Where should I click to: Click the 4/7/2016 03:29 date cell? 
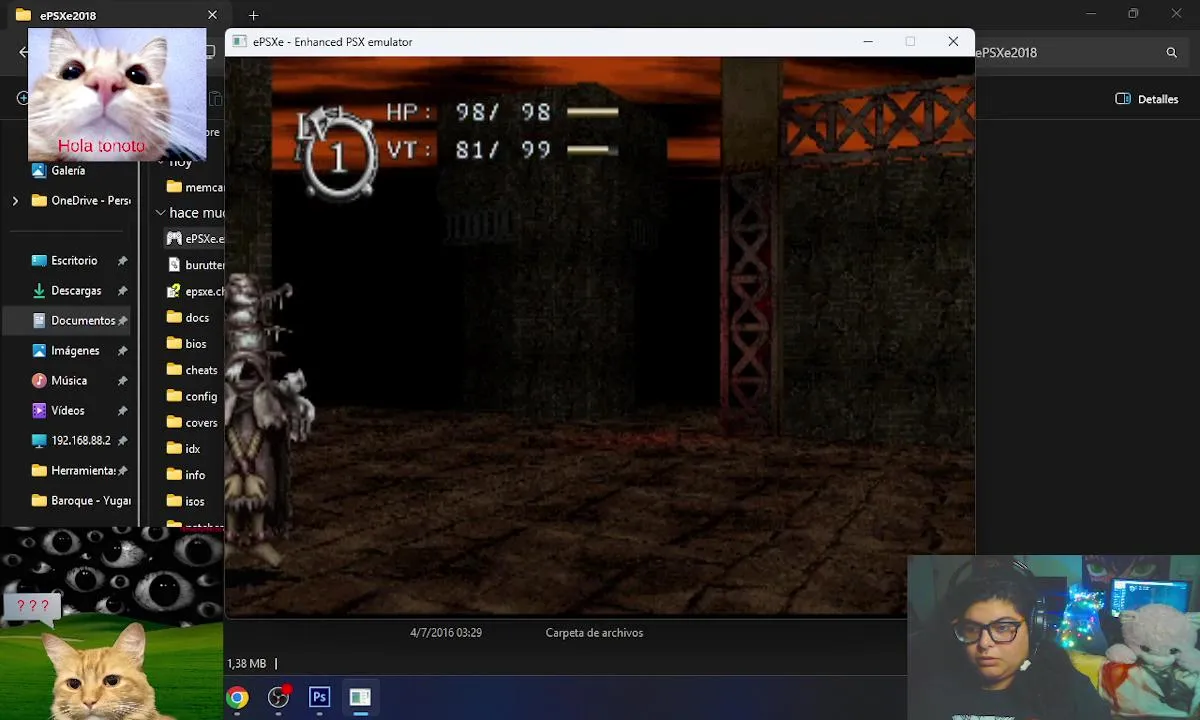[446, 633]
